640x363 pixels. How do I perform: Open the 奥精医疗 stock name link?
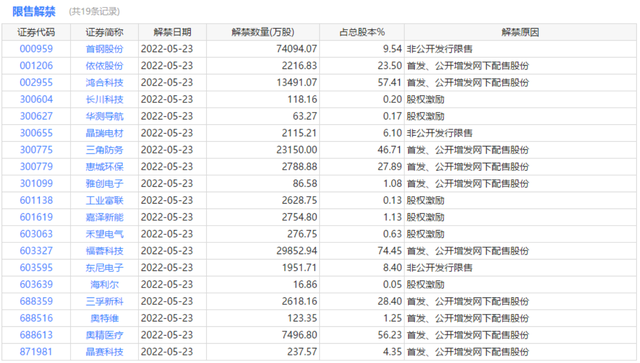click(x=104, y=335)
